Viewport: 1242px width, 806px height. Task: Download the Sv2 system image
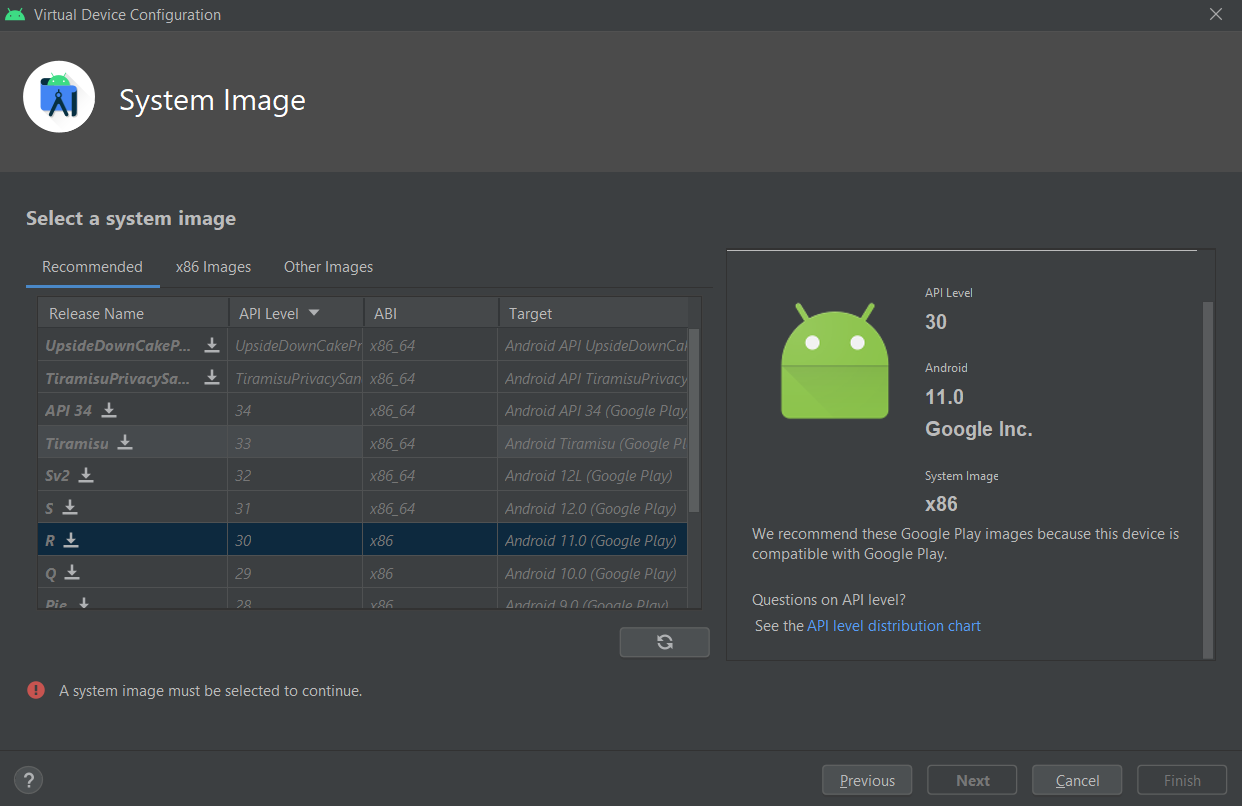tap(86, 475)
